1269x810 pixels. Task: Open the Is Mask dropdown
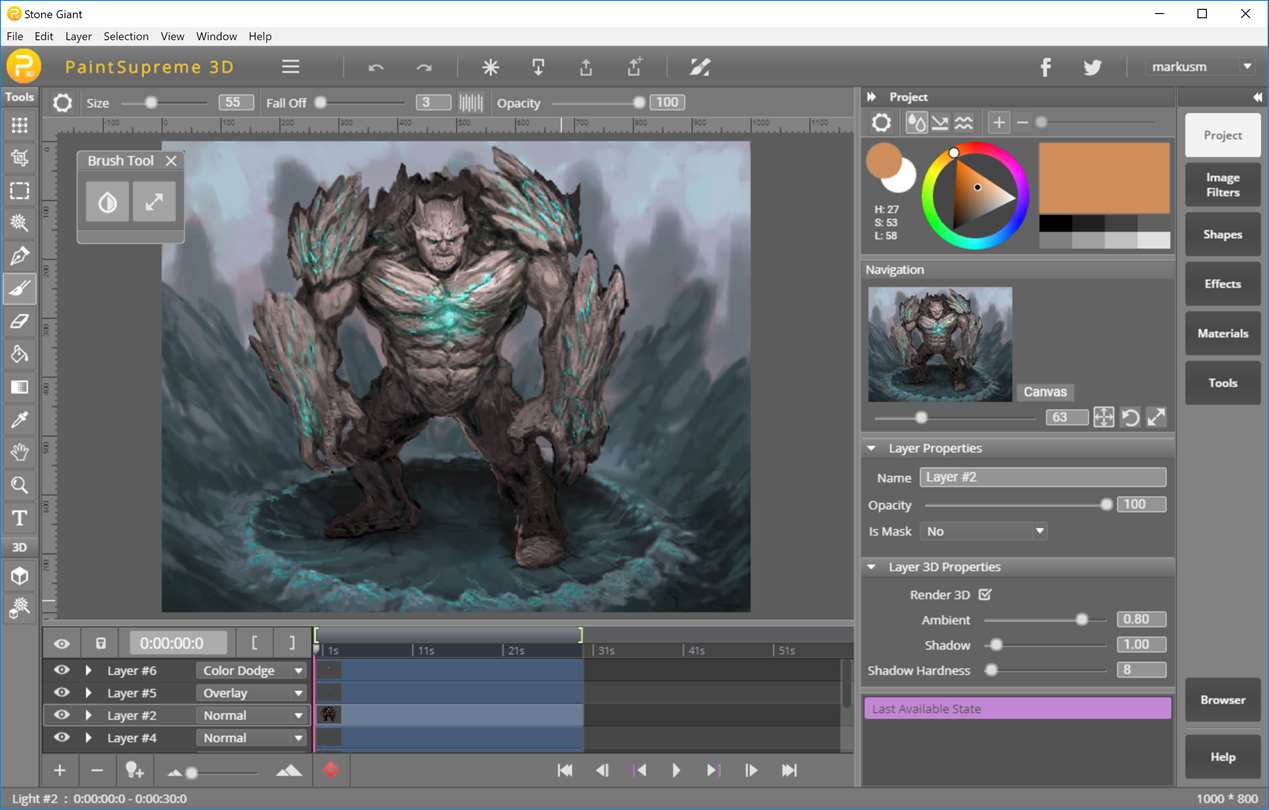[984, 531]
